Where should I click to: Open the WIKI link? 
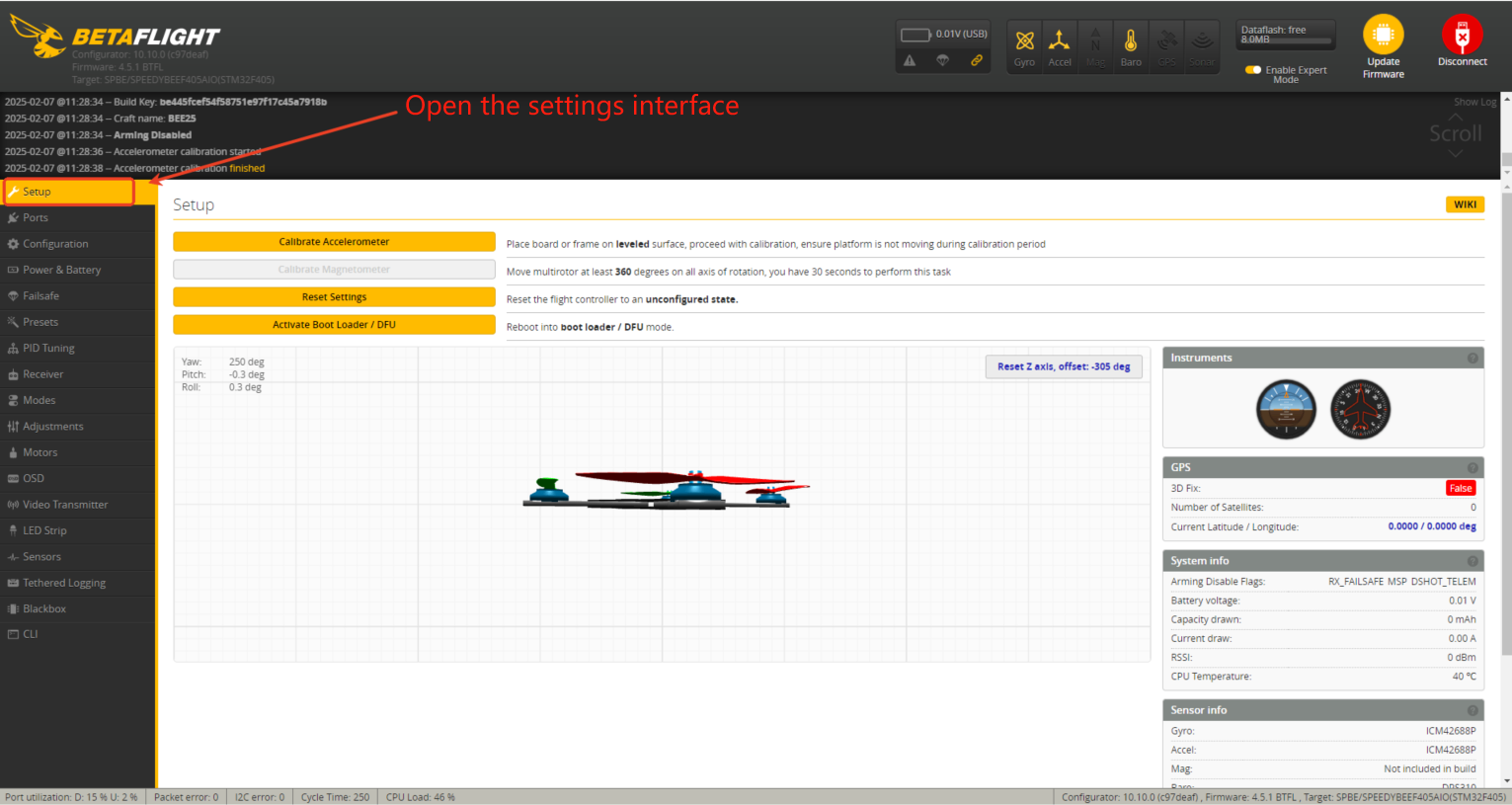pyautogui.click(x=1465, y=204)
